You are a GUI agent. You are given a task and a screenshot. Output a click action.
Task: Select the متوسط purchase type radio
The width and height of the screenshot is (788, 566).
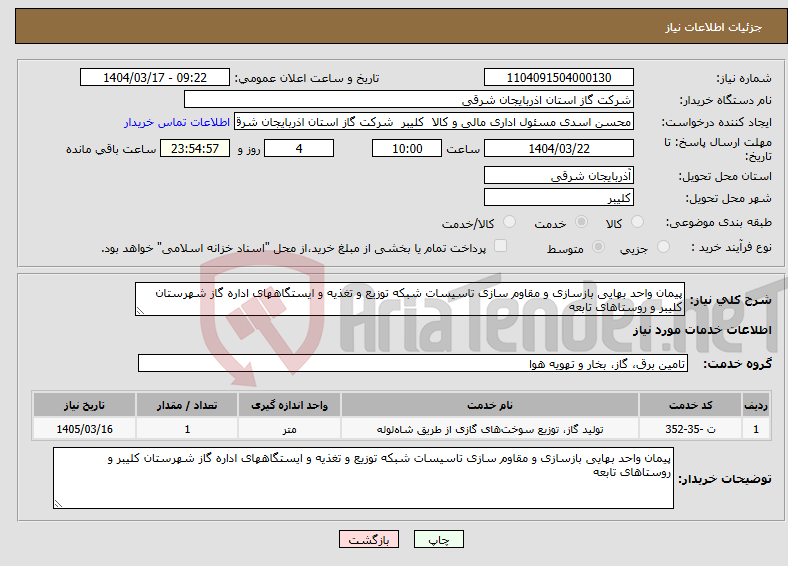coord(599,246)
